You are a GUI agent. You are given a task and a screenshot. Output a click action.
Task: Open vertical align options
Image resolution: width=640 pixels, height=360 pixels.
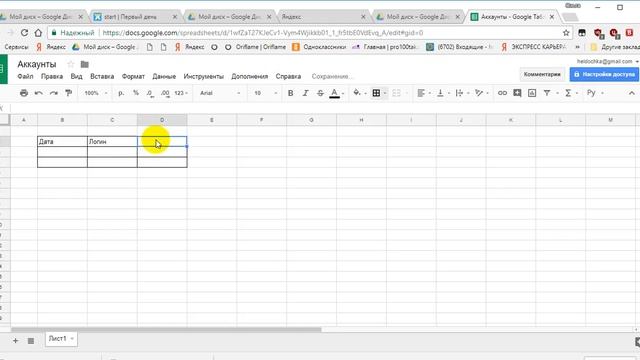(x=440, y=93)
